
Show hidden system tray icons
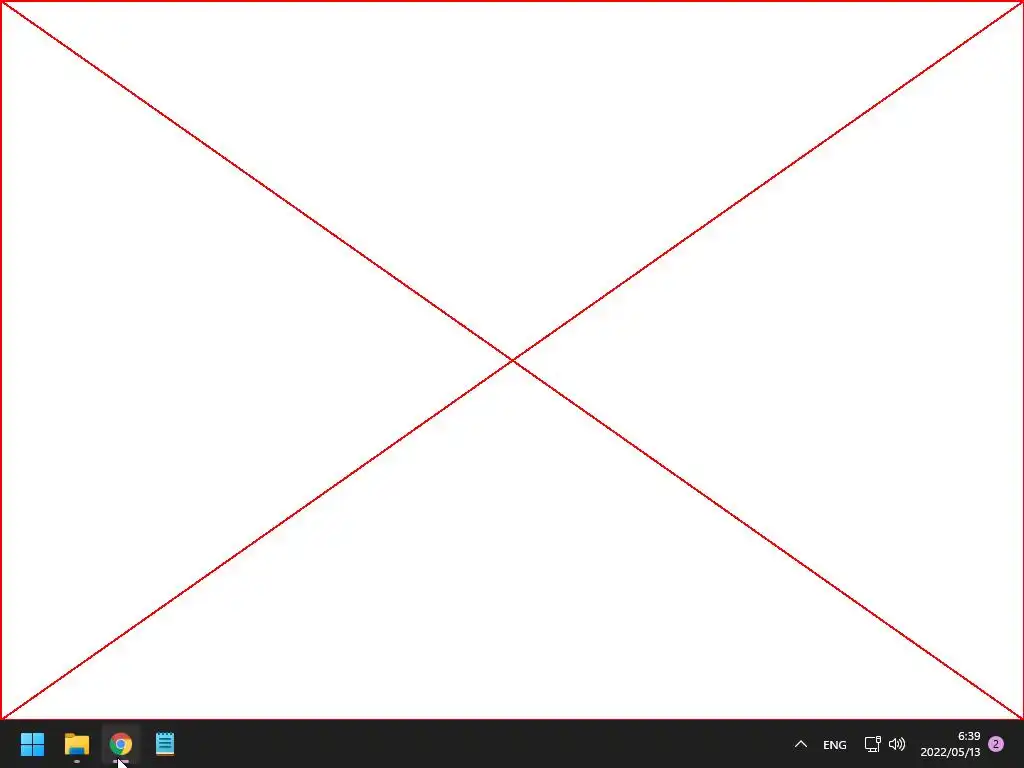[x=801, y=744]
